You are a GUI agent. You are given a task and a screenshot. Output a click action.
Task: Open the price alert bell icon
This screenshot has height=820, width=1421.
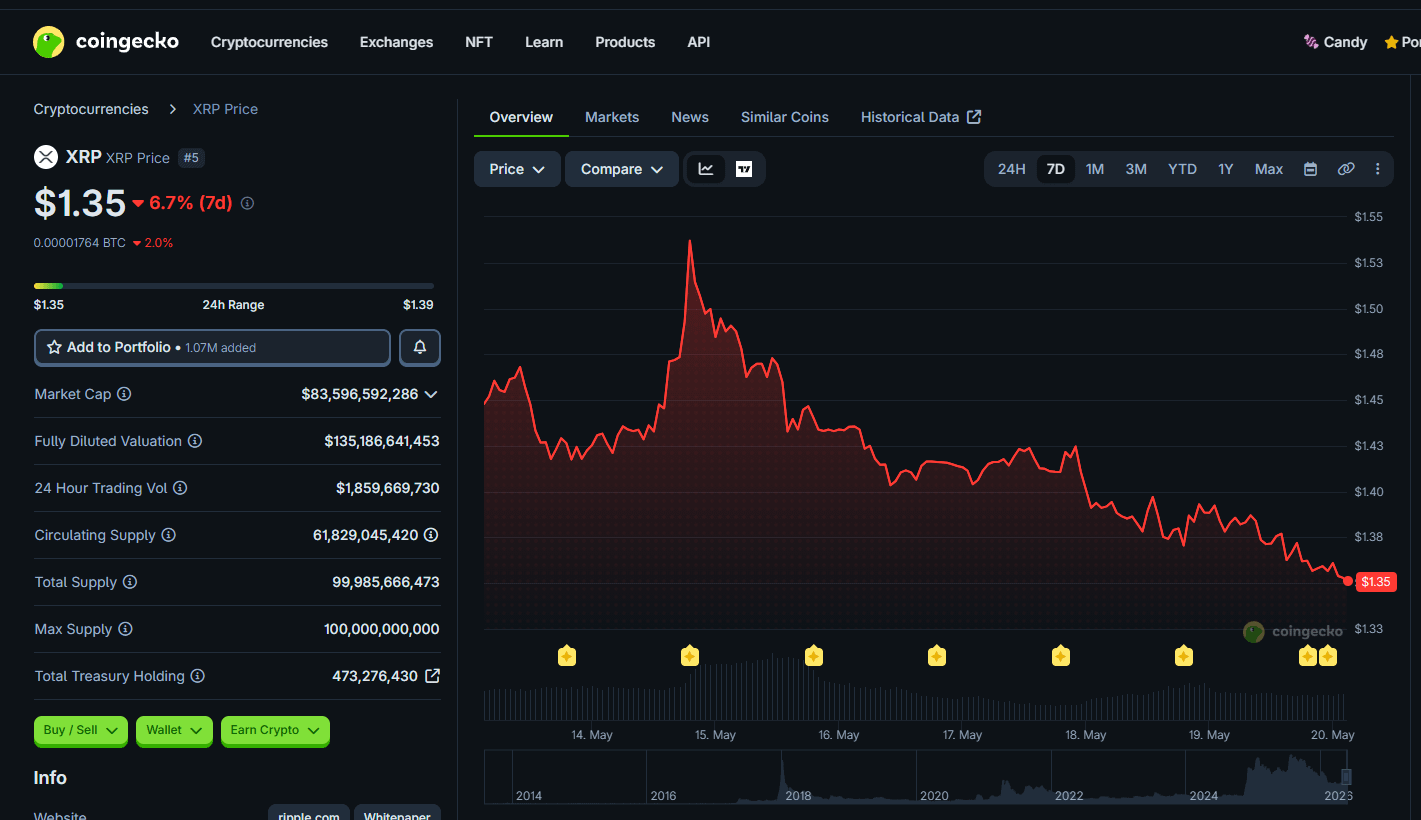[x=420, y=347]
